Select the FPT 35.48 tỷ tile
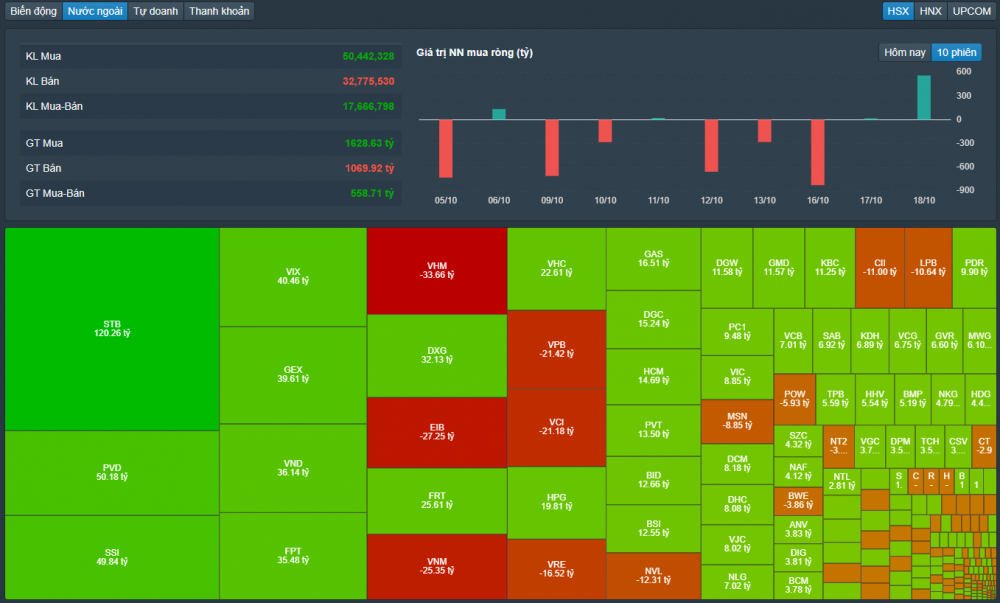The height and width of the screenshot is (603, 1000). point(293,556)
